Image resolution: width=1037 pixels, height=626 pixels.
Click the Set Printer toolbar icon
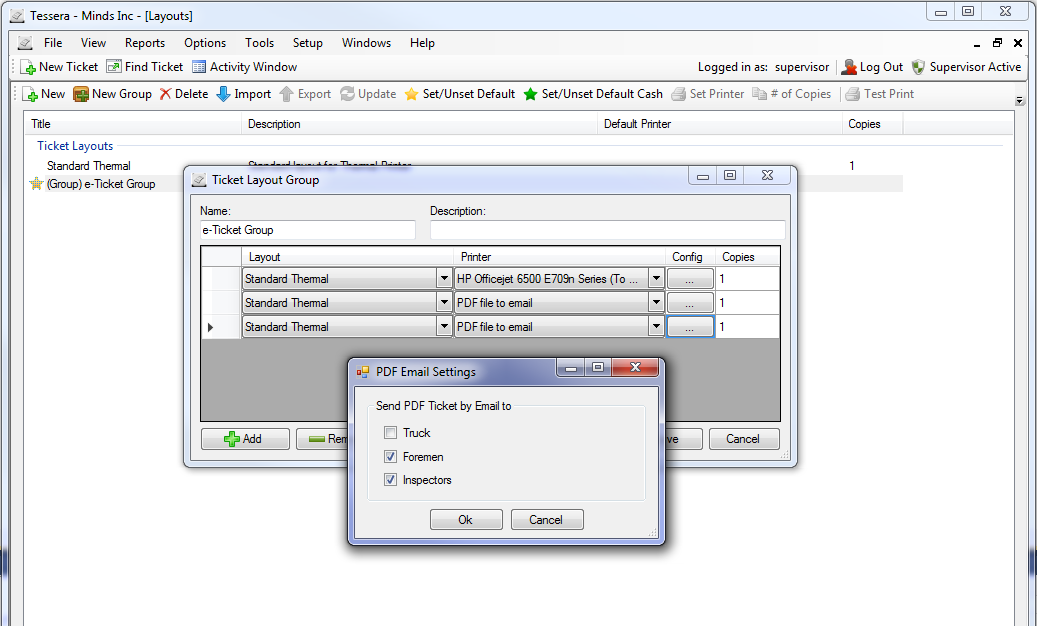[x=678, y=94]
